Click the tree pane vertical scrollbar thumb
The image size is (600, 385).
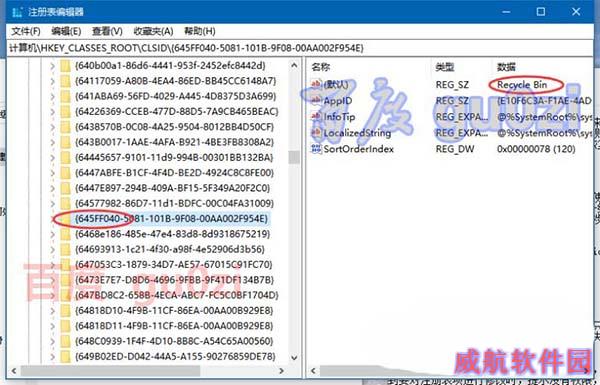(294, 157)
